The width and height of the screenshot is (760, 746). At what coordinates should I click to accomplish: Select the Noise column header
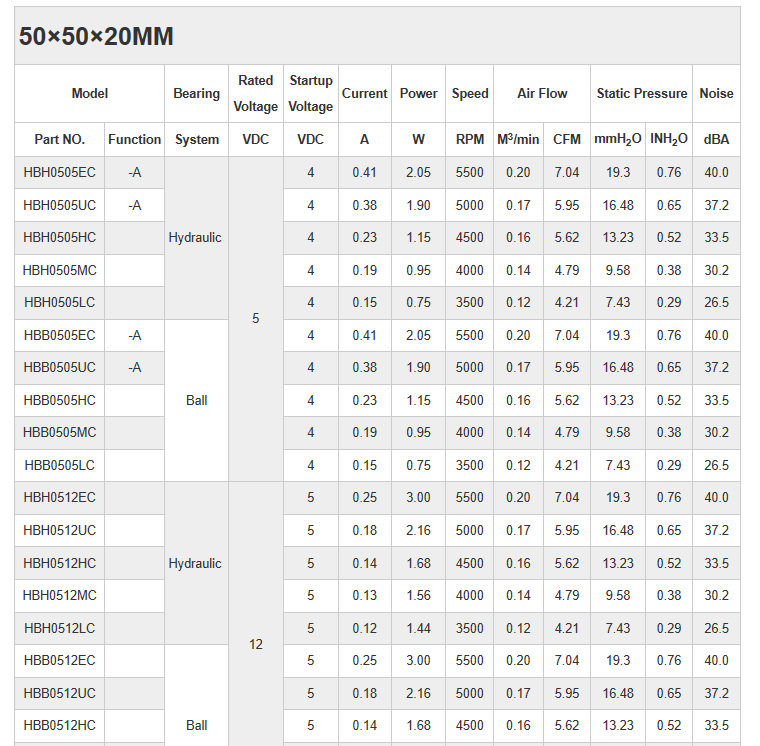[x=716, y=93]
